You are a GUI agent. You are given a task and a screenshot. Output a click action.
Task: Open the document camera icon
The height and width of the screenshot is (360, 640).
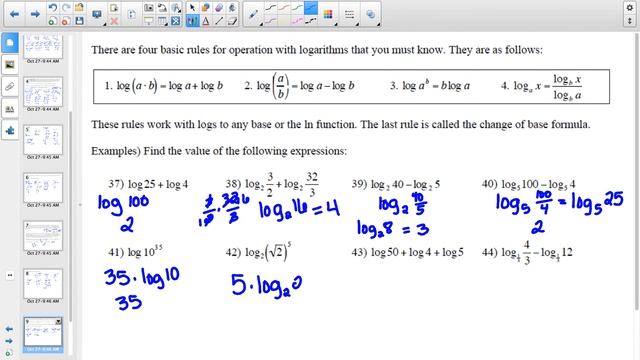162,8
